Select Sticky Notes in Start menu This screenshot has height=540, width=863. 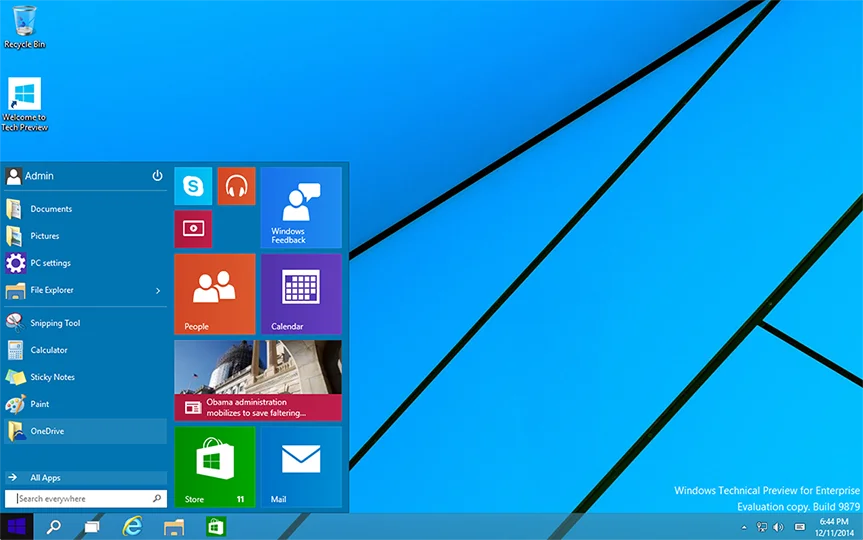[52, 377]
